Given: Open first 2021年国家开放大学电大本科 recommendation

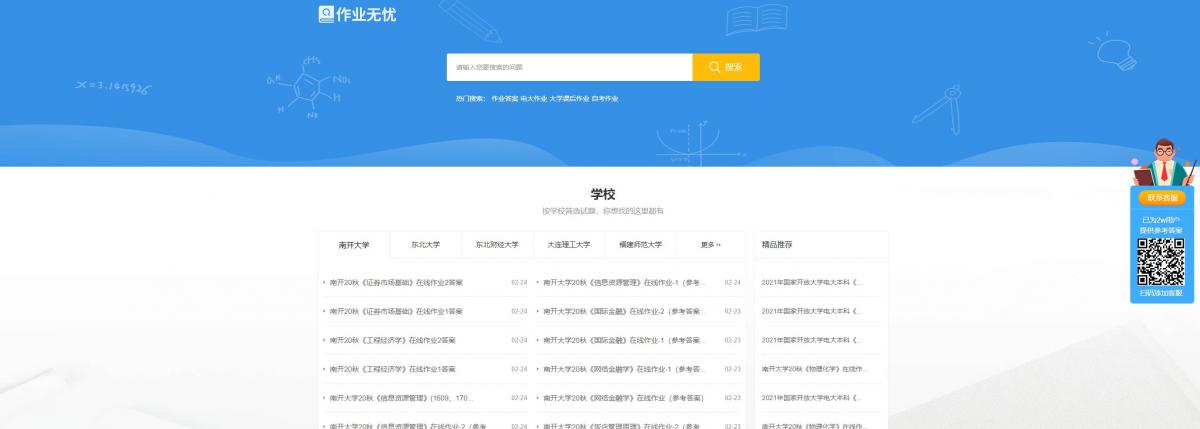Looking at the screenshot, I should click(x=811, y=283).
